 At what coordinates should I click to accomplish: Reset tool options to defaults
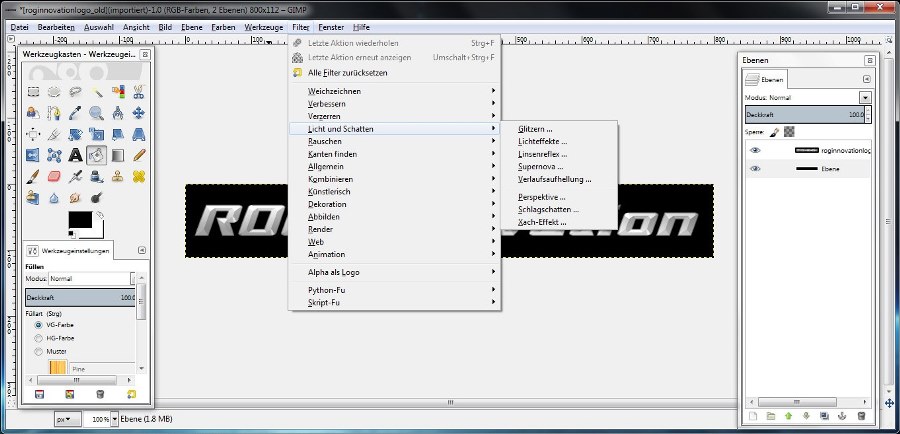click(x=131, y=394)
